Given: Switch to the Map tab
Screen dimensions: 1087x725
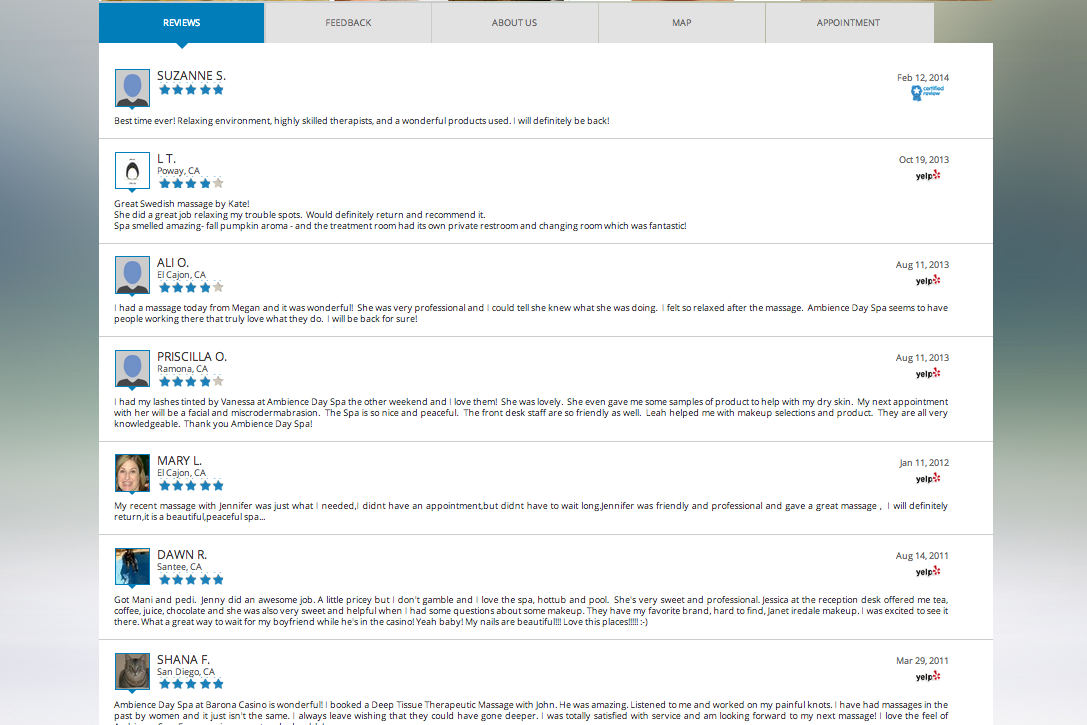Looking at the screenshot, I should tap(681, 23).
